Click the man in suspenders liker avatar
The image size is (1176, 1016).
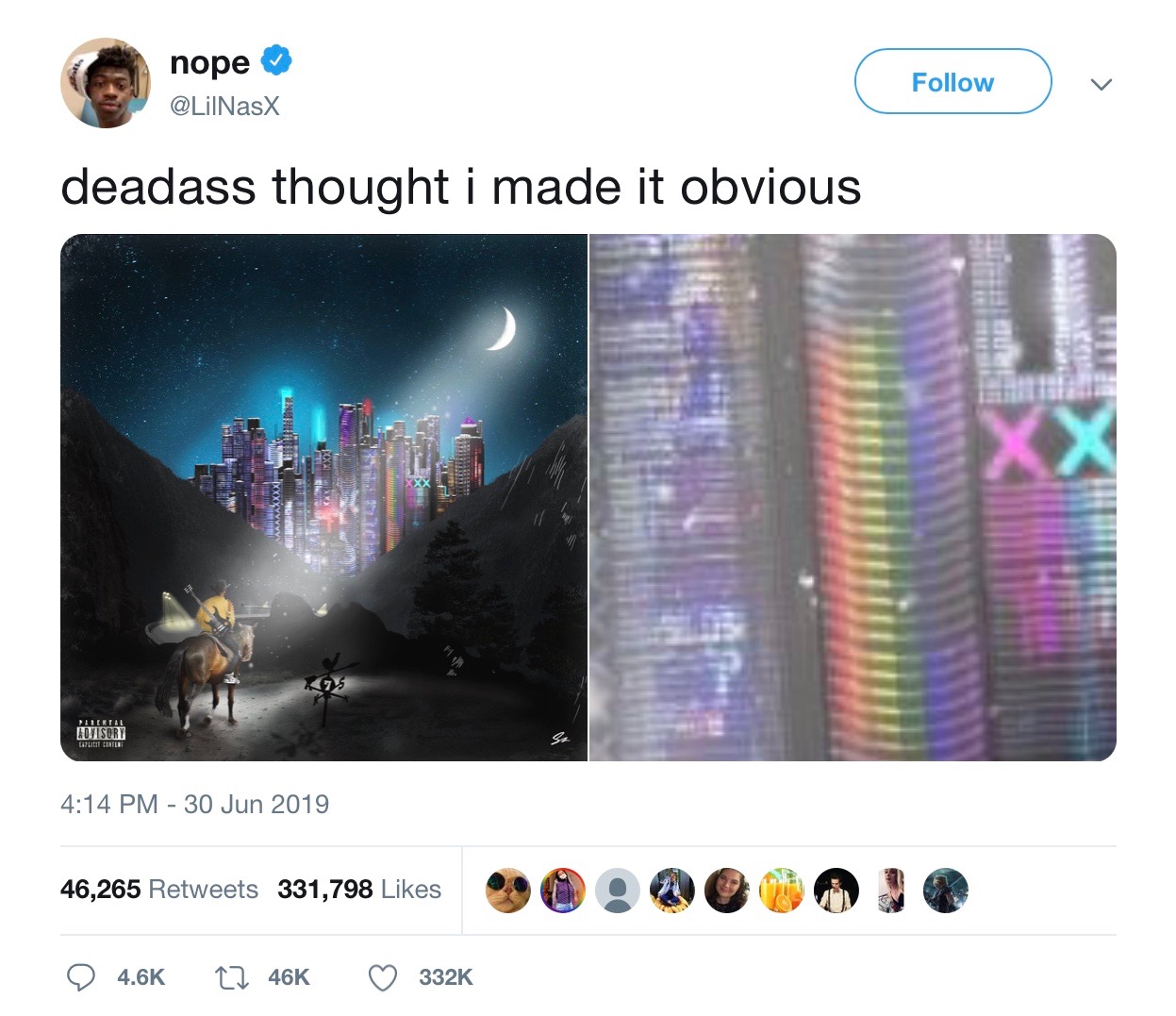coord(836,891)
